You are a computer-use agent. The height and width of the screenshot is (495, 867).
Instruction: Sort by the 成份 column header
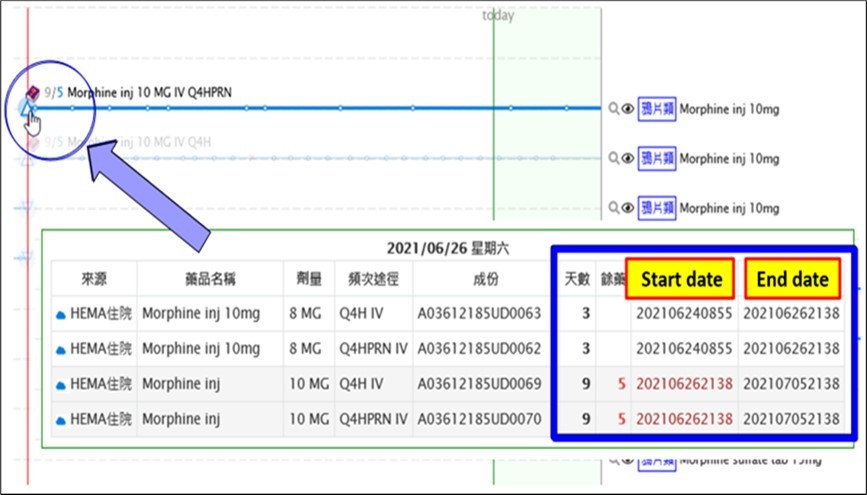(479, 279)
